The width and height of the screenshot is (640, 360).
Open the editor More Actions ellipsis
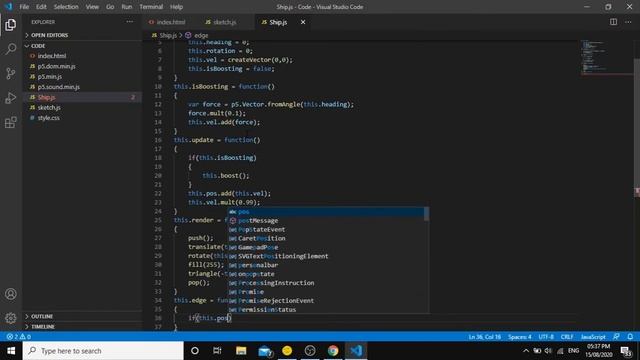(x=628, y=22)
